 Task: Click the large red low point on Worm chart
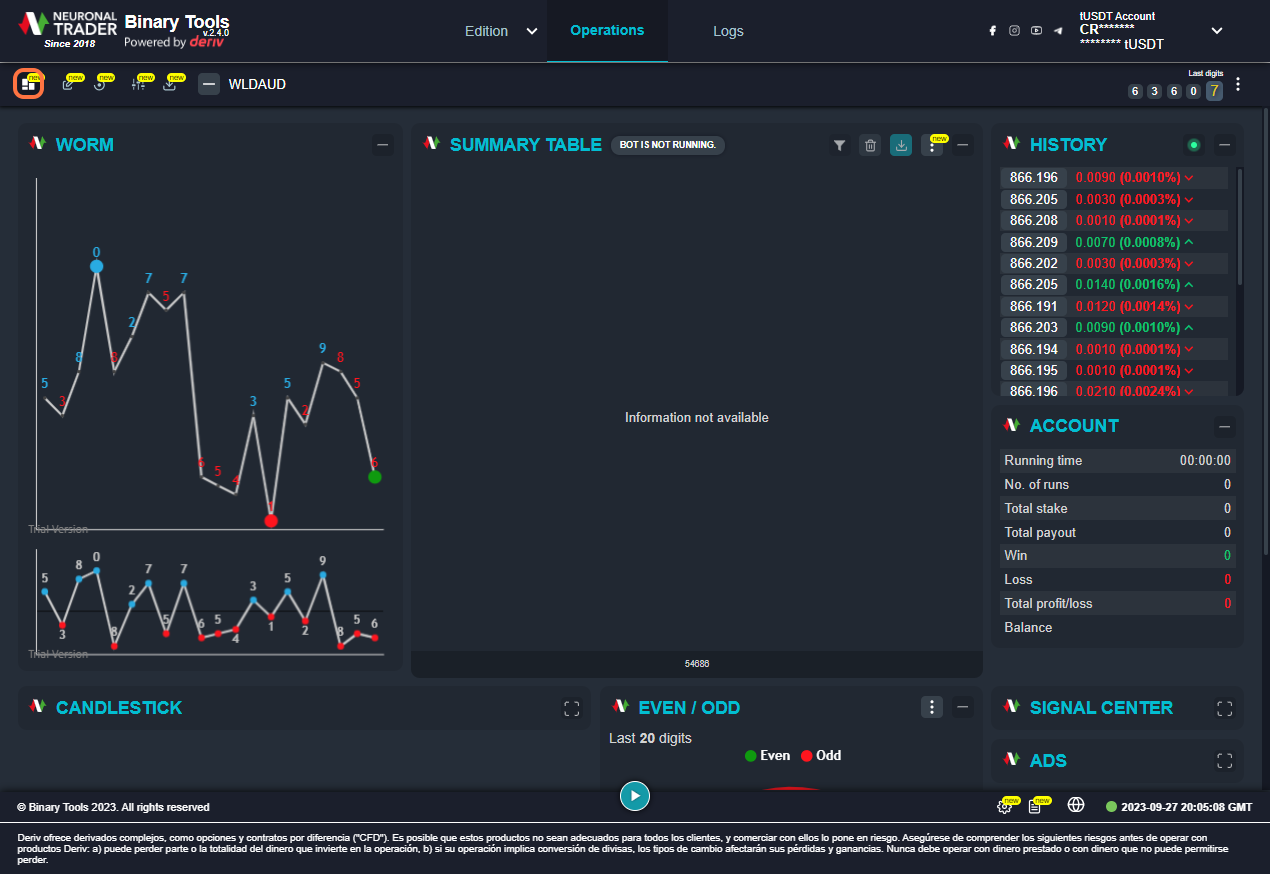271,520
